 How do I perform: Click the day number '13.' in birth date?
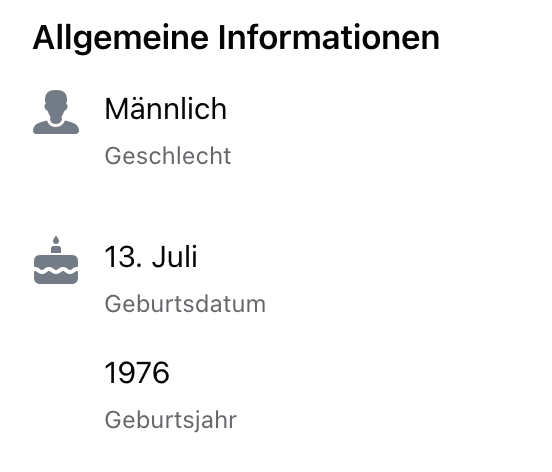(x=123, y=257)
